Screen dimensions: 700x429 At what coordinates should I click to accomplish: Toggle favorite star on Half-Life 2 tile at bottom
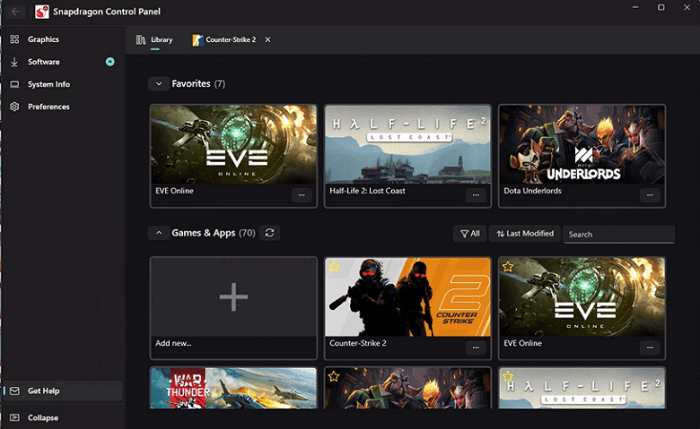tap(508, 377)
